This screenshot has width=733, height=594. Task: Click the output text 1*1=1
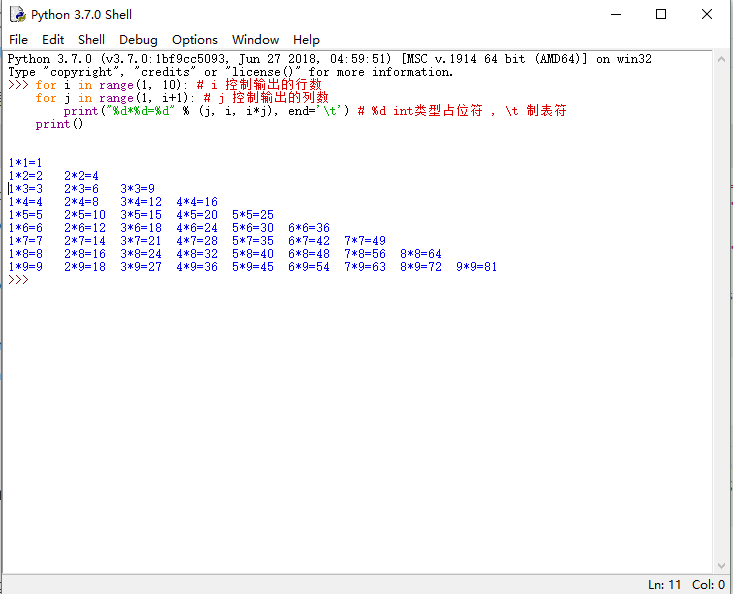[25, 163]
